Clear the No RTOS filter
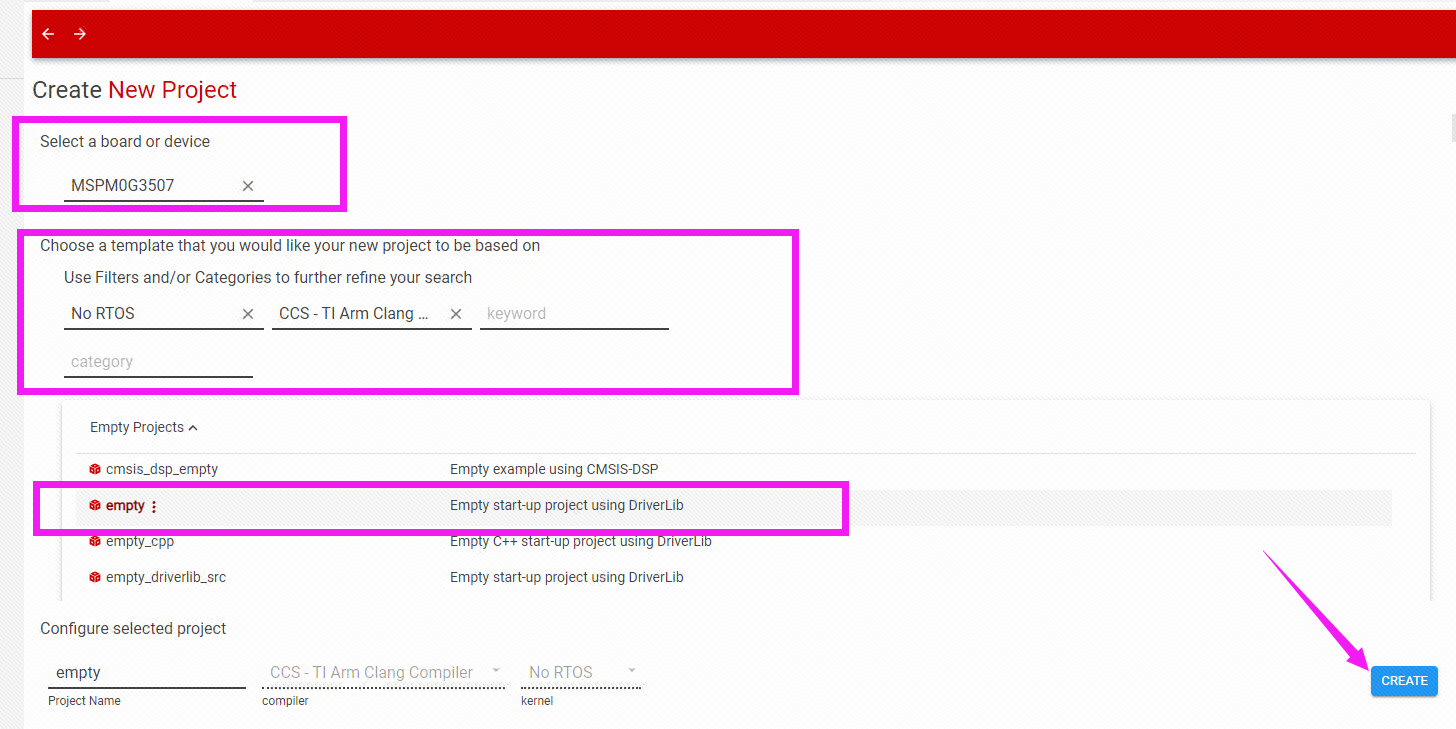This screenshot has height=729, width=1456. tap(248, 314)
